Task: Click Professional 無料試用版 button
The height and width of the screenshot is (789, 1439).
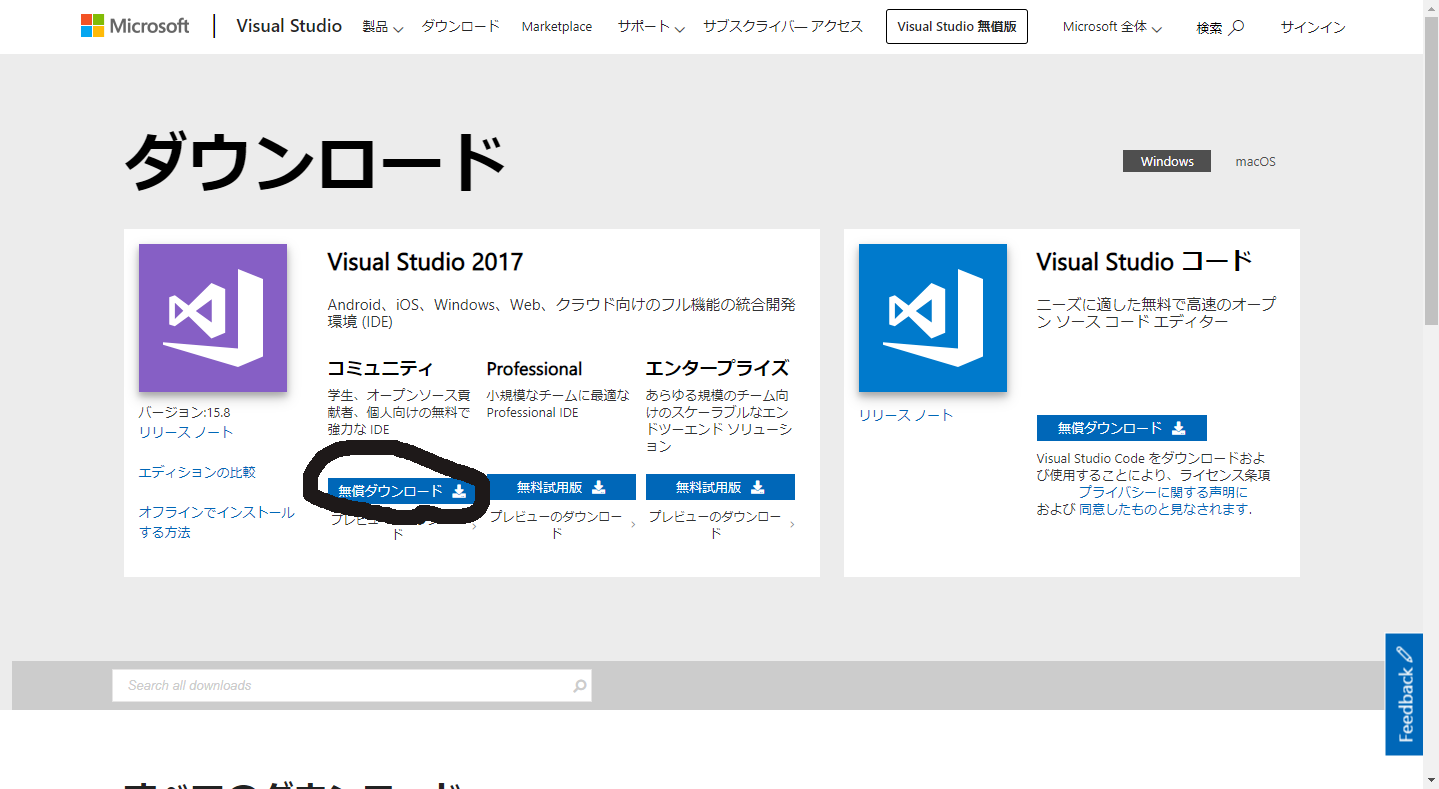Action: (x=561, y=487)
